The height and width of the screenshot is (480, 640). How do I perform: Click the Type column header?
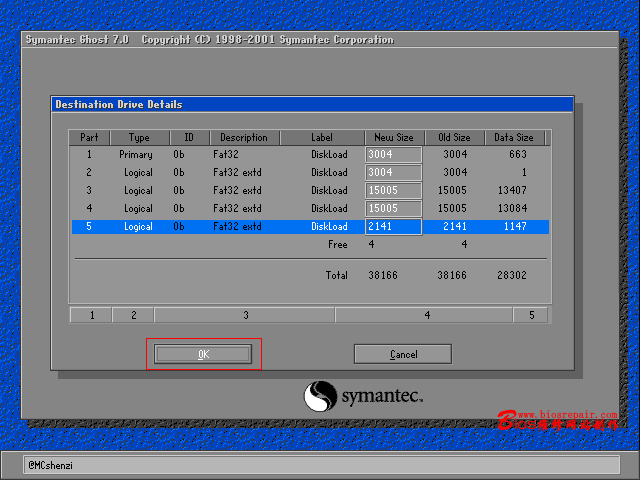(140, 138)
